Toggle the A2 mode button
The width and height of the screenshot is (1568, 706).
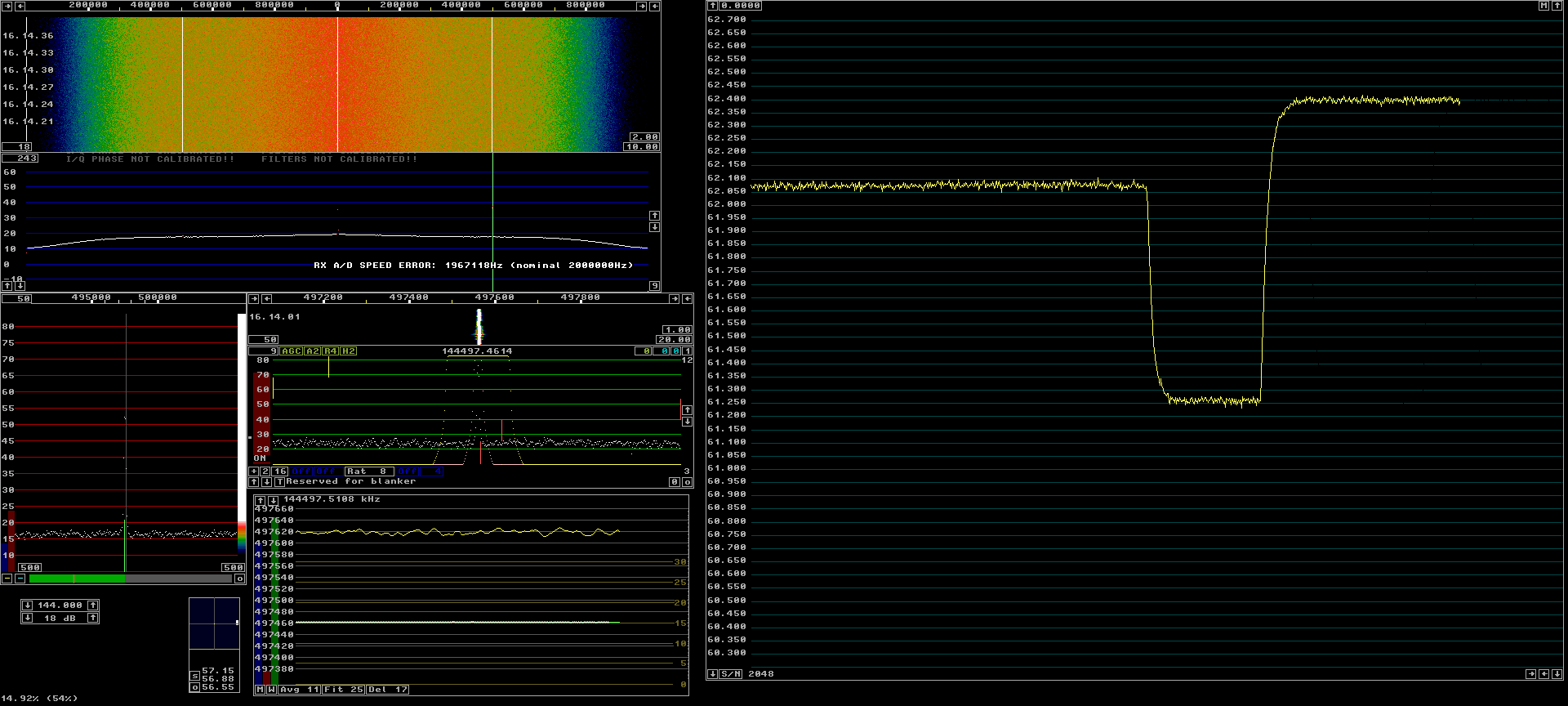[312, 351]
